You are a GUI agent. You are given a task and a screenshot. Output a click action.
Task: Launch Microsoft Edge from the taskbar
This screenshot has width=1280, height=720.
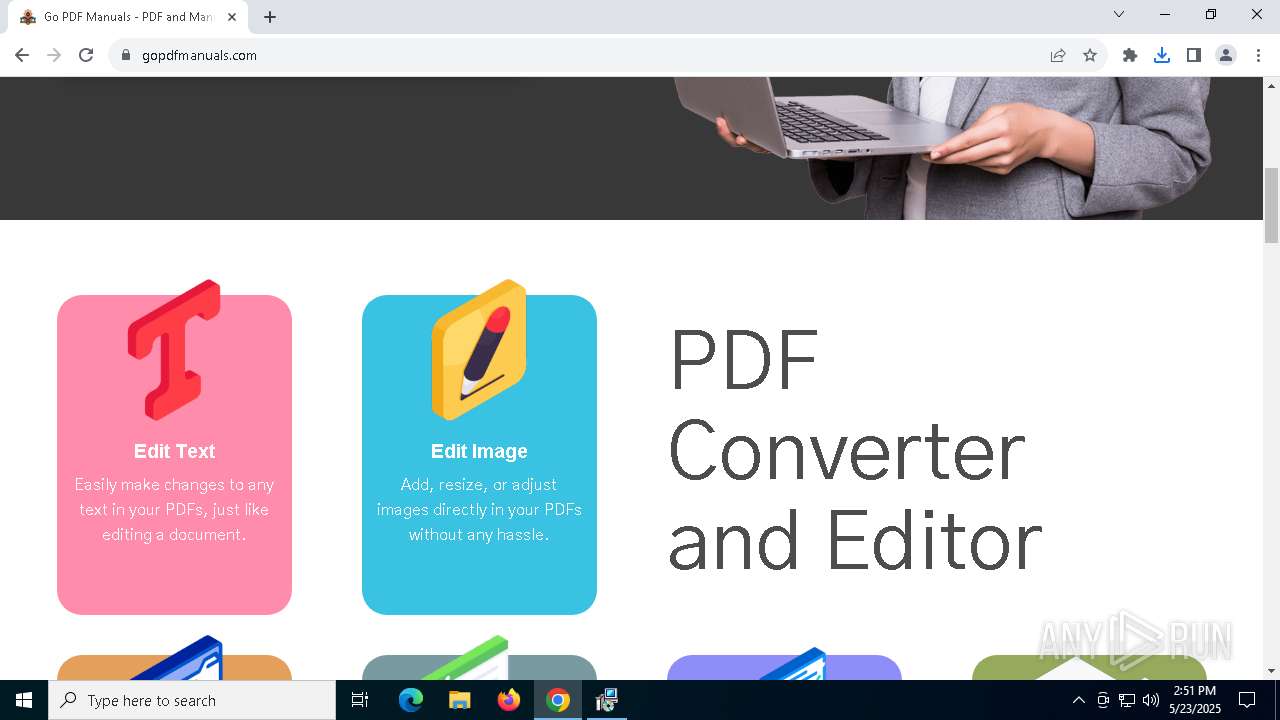411,700
